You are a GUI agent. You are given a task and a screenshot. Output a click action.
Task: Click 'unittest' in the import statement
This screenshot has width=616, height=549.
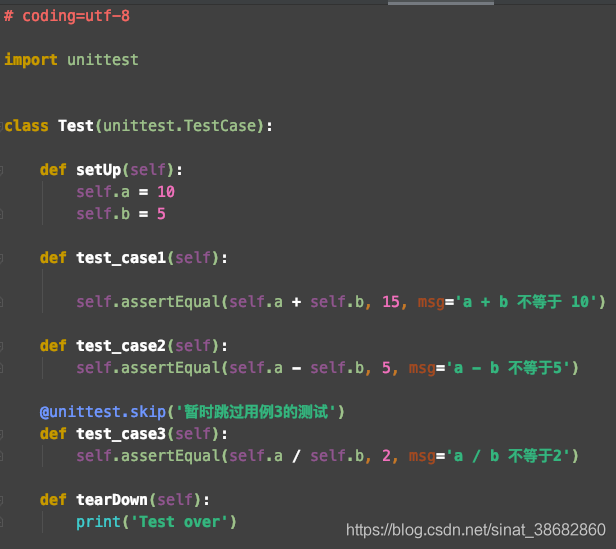click(103, 60)
